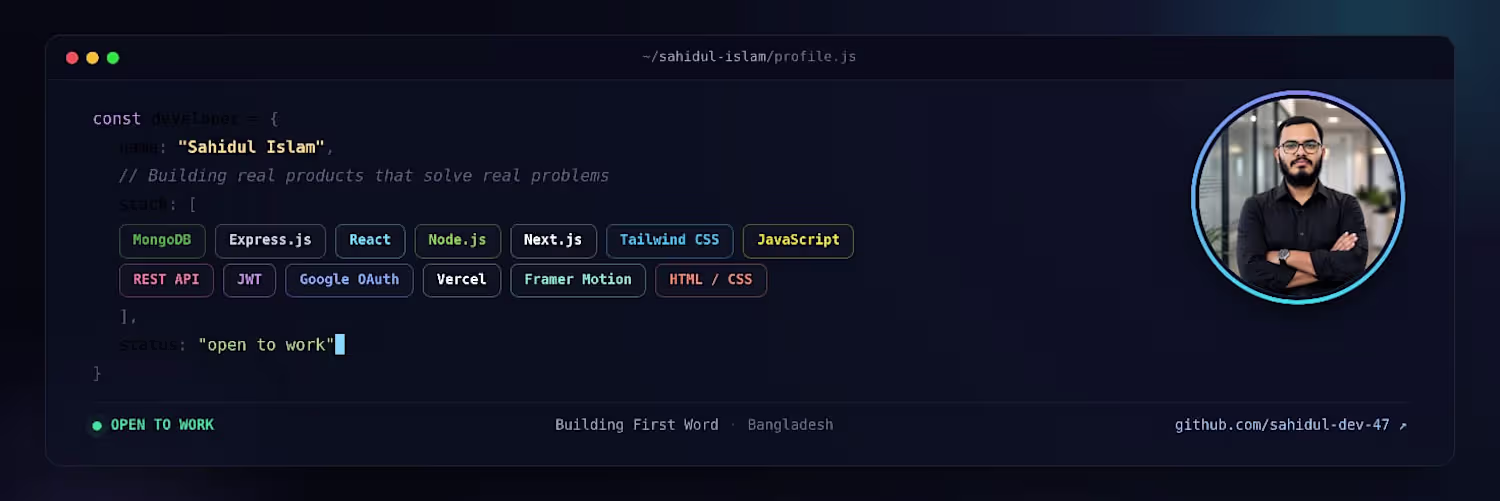The height and width of the screenshot is (501, 1500).
Task: Click the REST API badge
Action: [166, 280]
